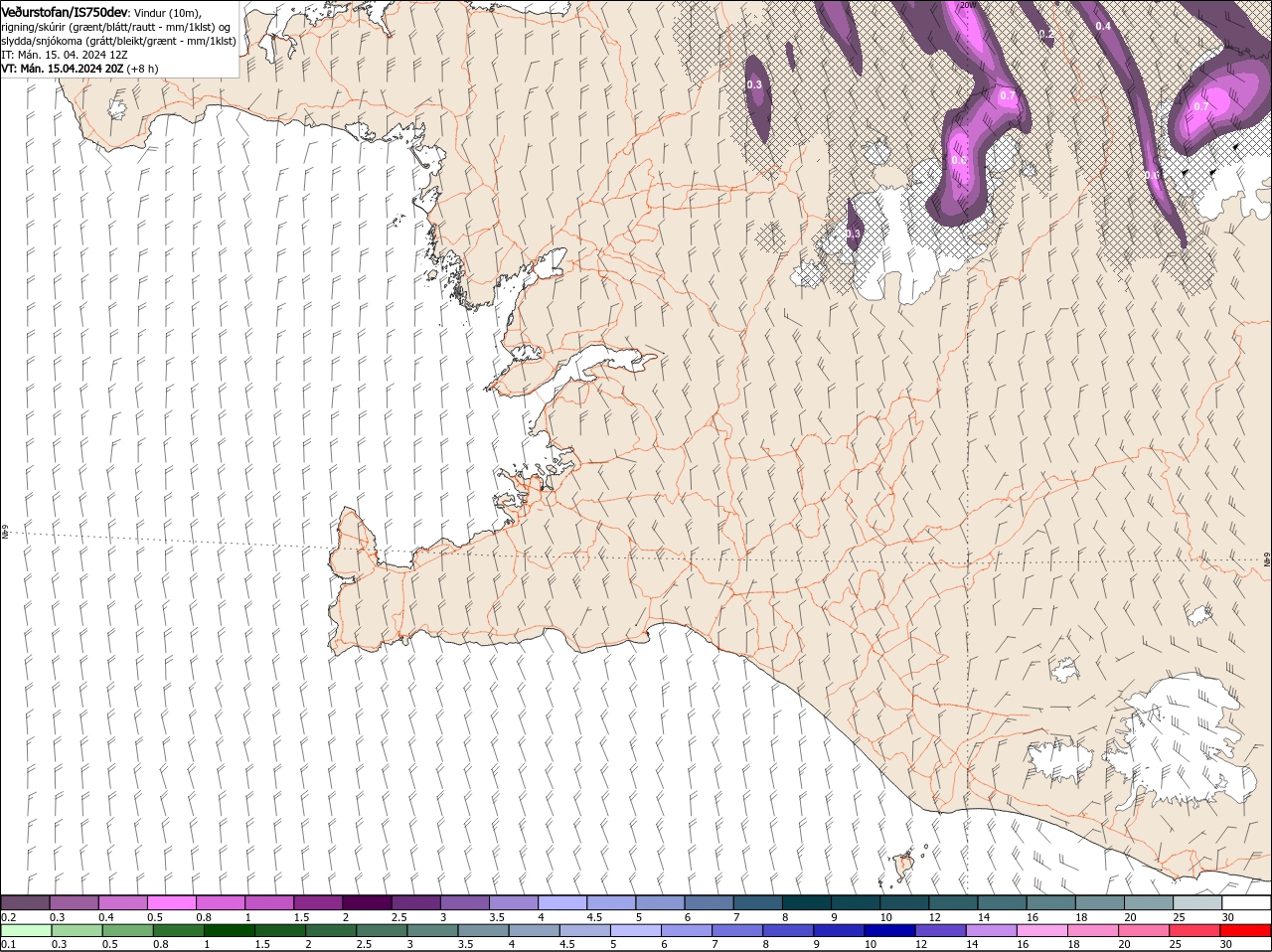Click the 0.1 value label in the lower legend
Screen dimensions: 1272x952
click(x=9, y=944)
